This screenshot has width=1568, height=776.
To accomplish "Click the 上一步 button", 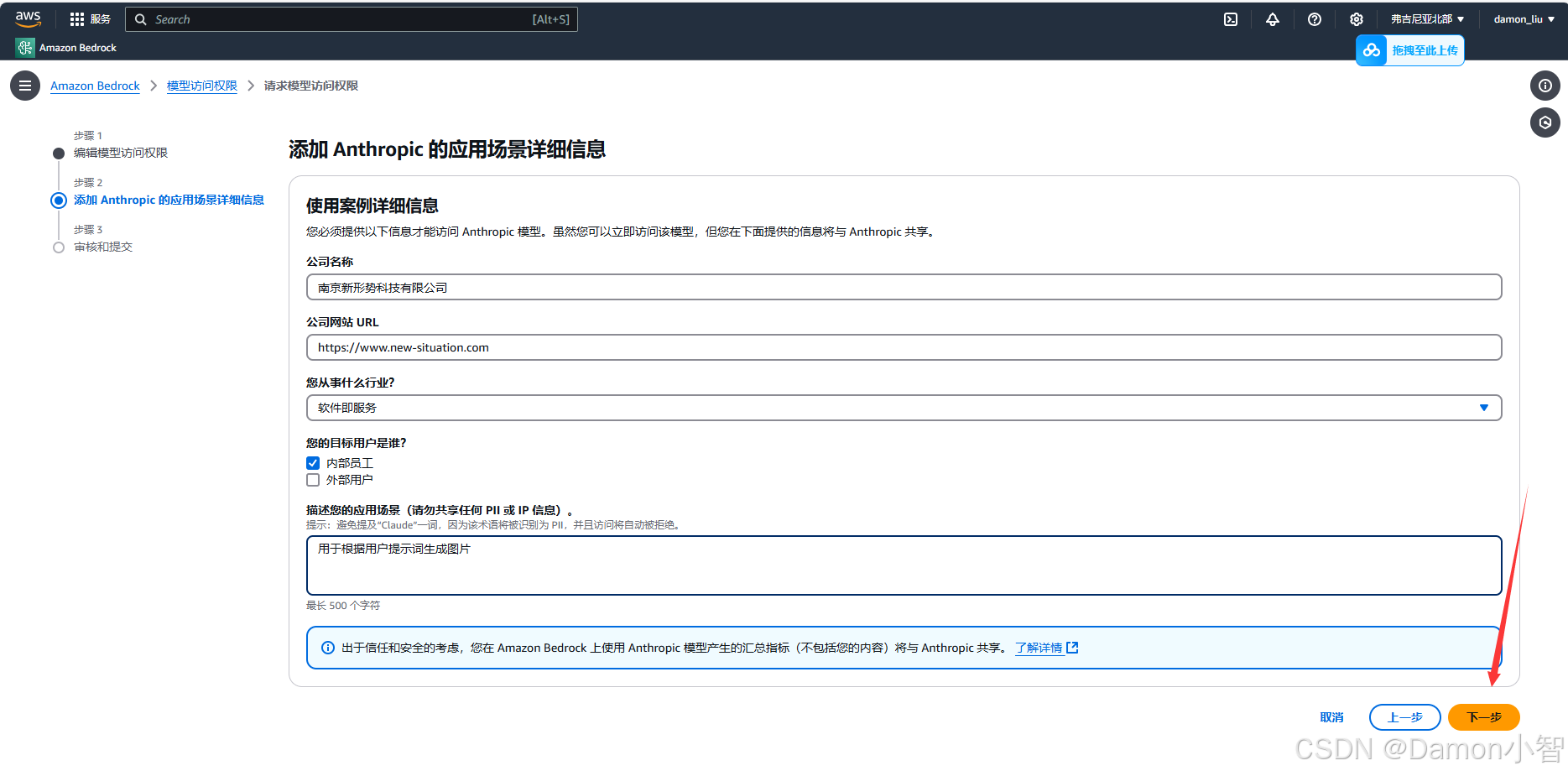I will coord(1404,717).
